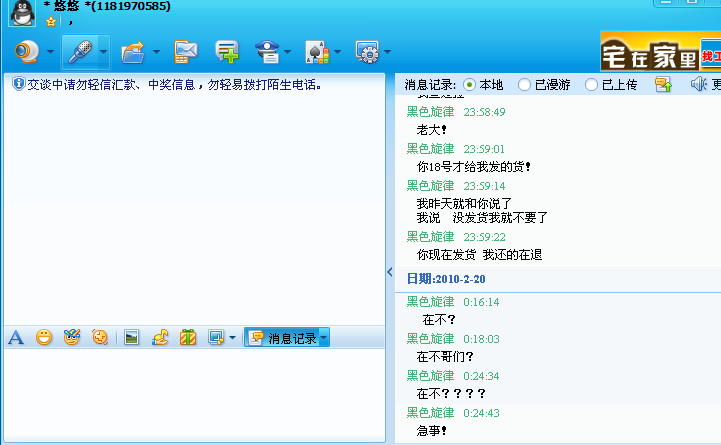Click the line 我说 没发货我就不要了
This screenshot has width=721, height=445.
[482, 218]
